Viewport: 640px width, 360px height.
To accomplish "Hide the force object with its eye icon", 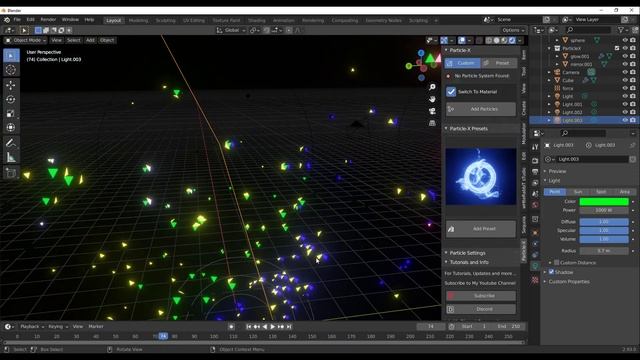I will pos(625,88).
